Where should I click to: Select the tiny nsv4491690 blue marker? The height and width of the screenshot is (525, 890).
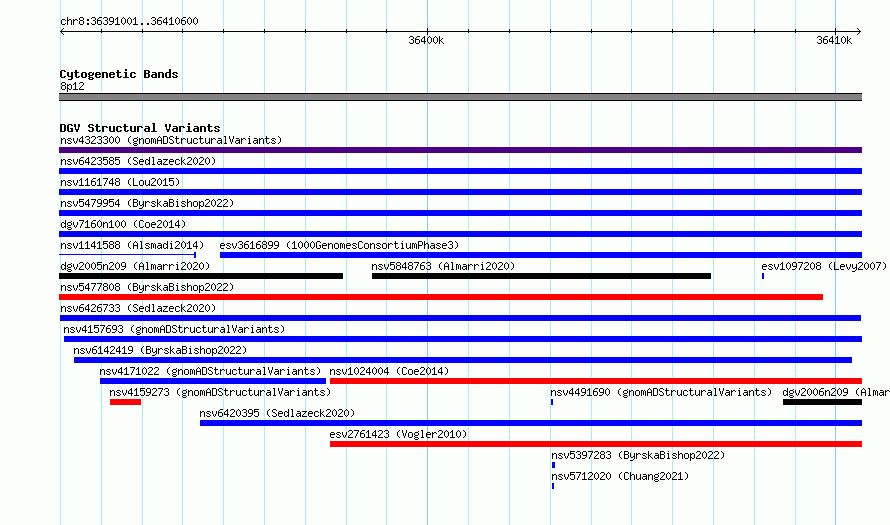(552, 402)
